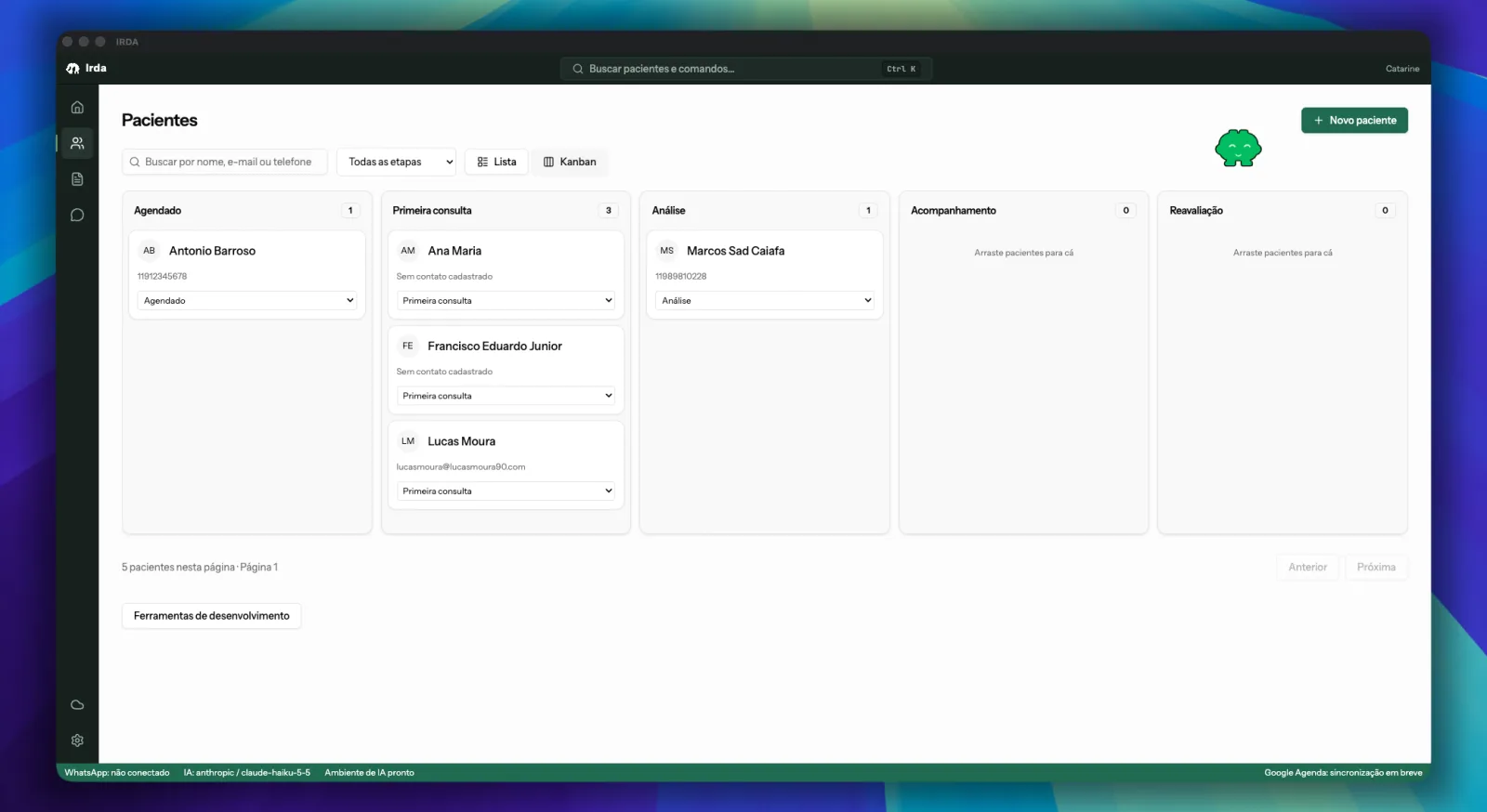
Task: Switch to the Lista view
Action: pos(496,162)
